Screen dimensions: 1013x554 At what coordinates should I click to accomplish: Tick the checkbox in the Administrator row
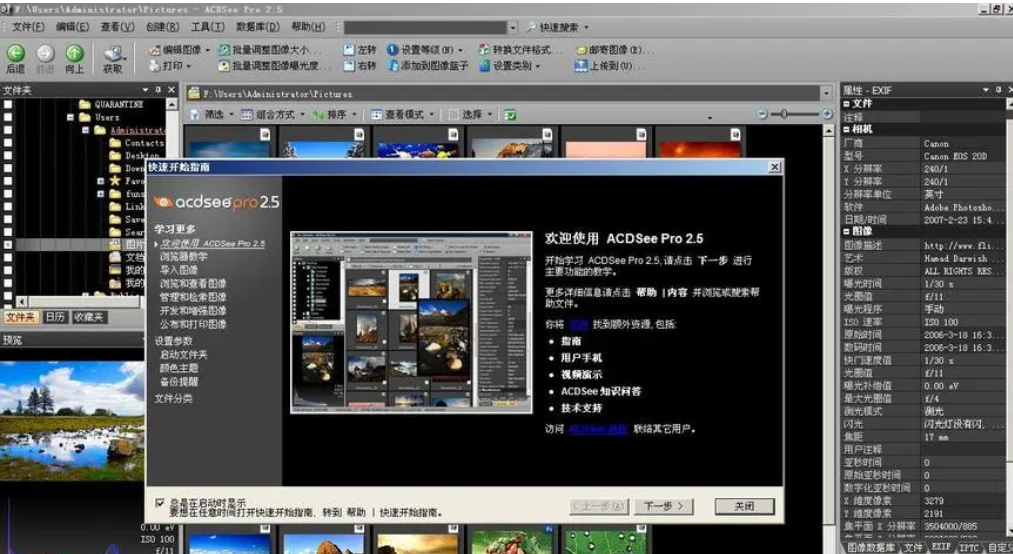(8, 130)
